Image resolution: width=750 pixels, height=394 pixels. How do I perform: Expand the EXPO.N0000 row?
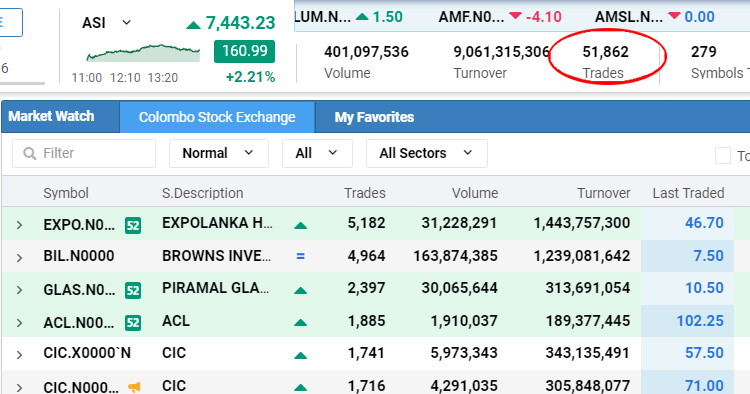(19, 225)
